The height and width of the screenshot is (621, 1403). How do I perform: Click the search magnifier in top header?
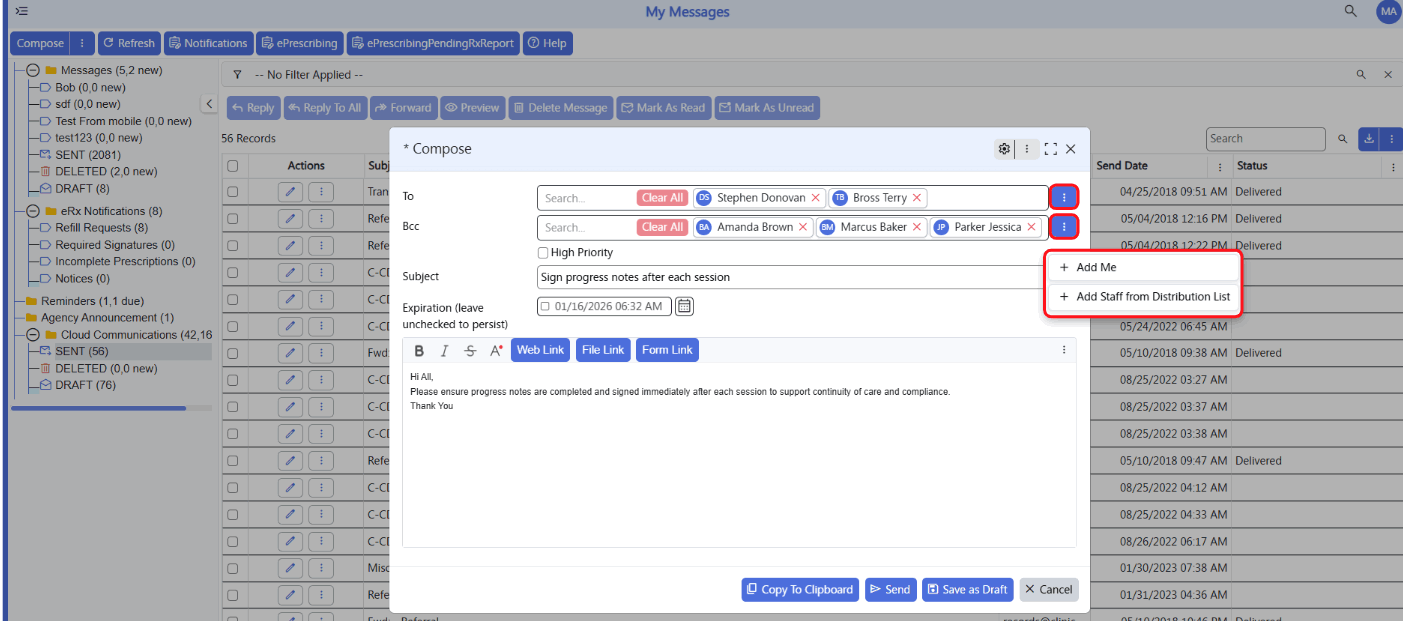(1351, 11)
